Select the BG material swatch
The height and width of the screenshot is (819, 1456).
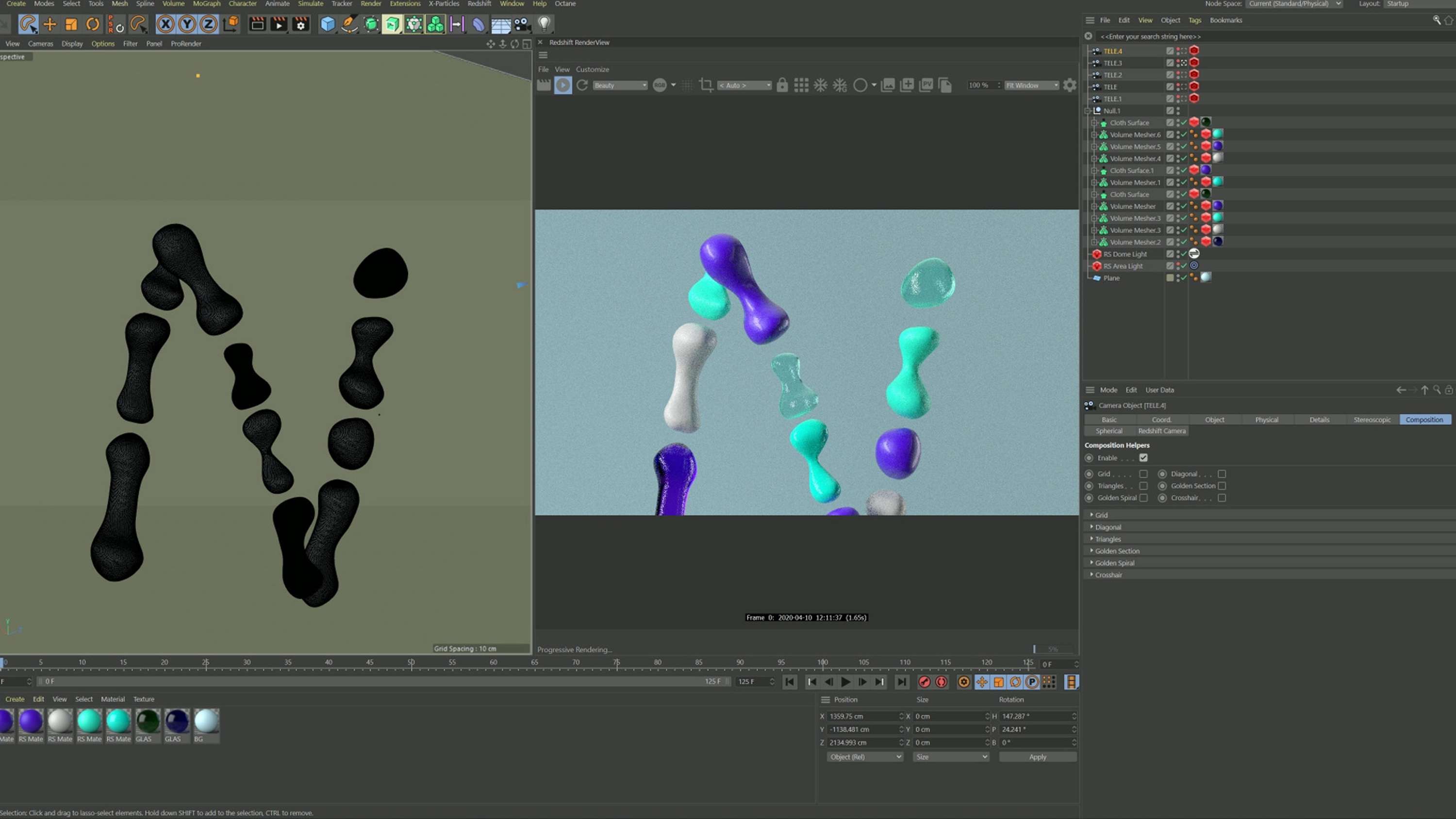206,726
